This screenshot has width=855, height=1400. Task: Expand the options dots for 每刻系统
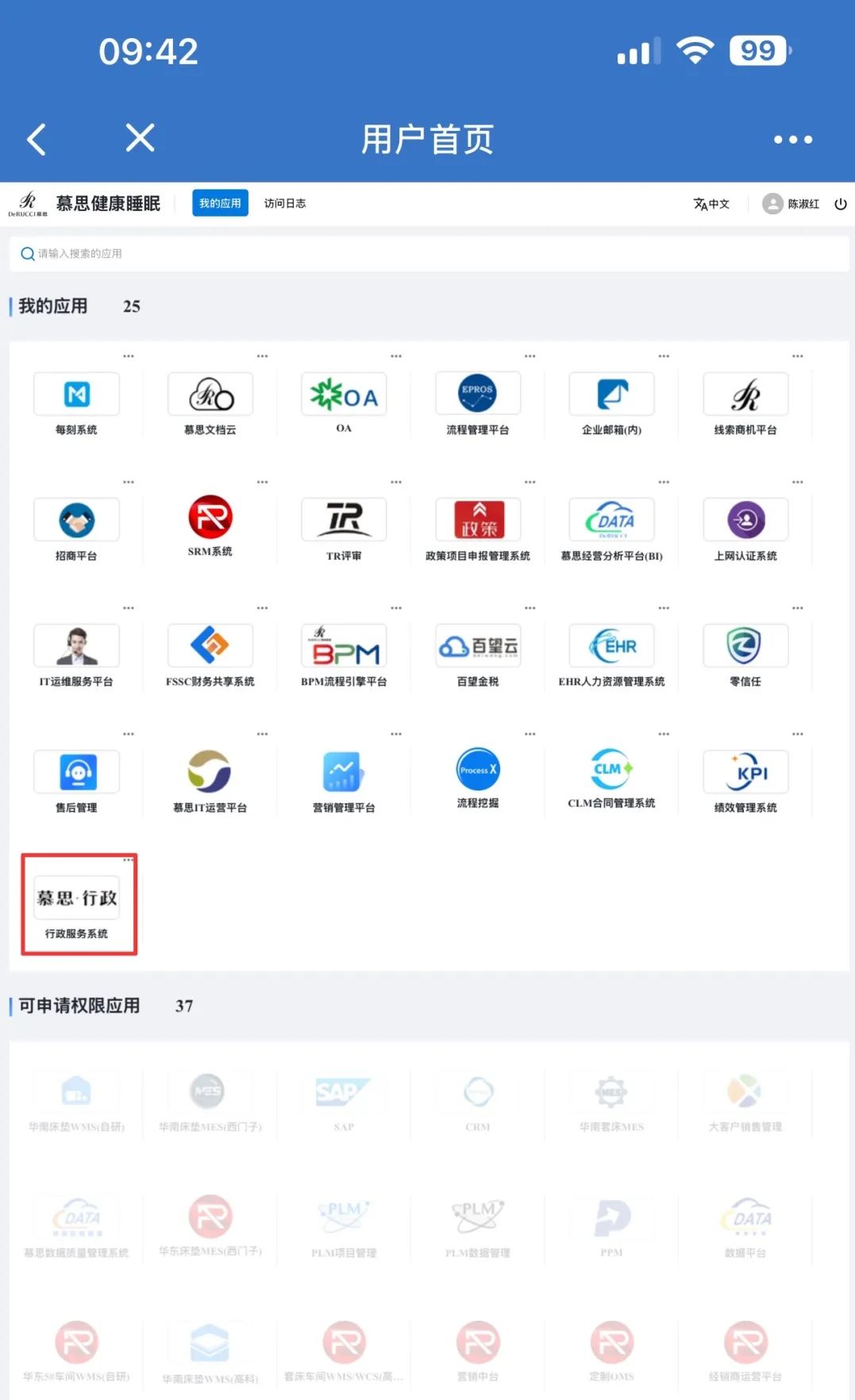[129, 356]
